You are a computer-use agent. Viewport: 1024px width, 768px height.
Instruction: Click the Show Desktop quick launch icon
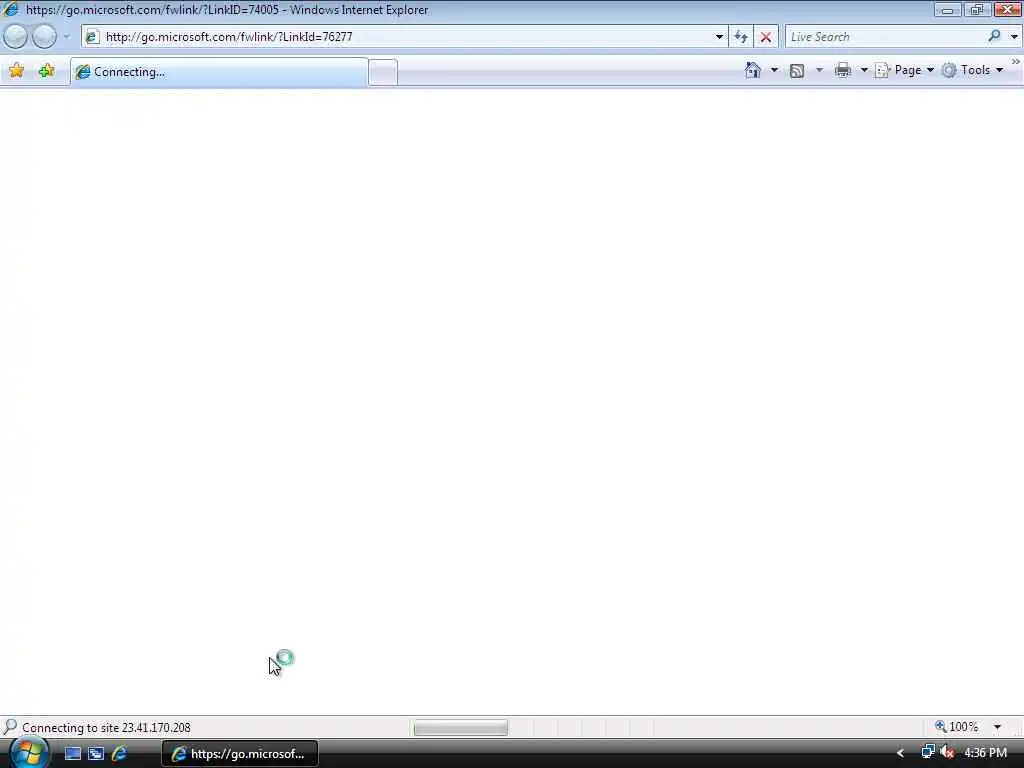tap(72, 754)
